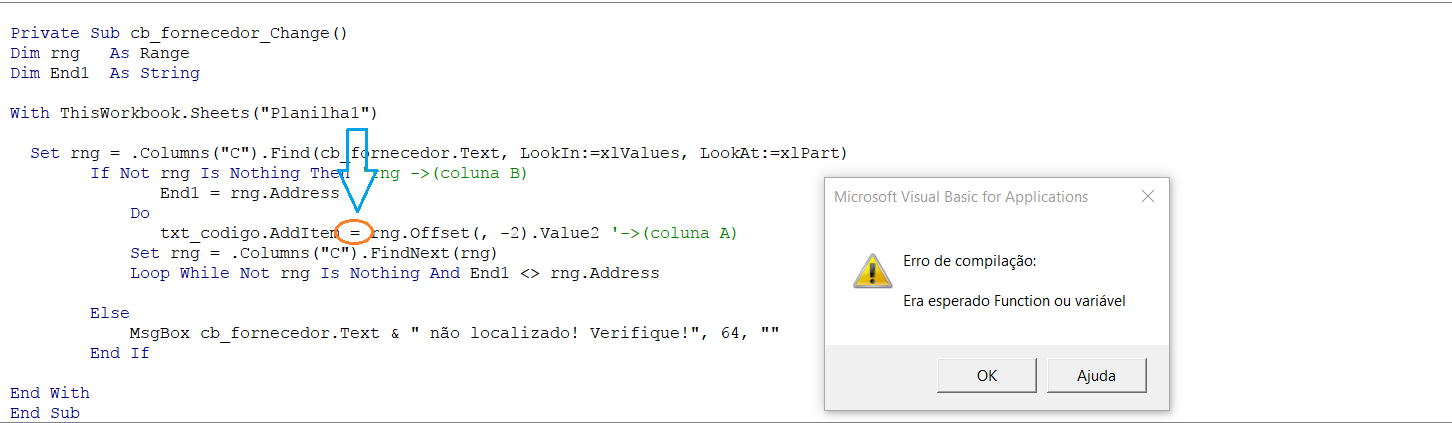Click the With ThisWorkbook.Sheets("Planilha1") line
Viewport: 1452px width, 423px height.
(x=194, y=113)
